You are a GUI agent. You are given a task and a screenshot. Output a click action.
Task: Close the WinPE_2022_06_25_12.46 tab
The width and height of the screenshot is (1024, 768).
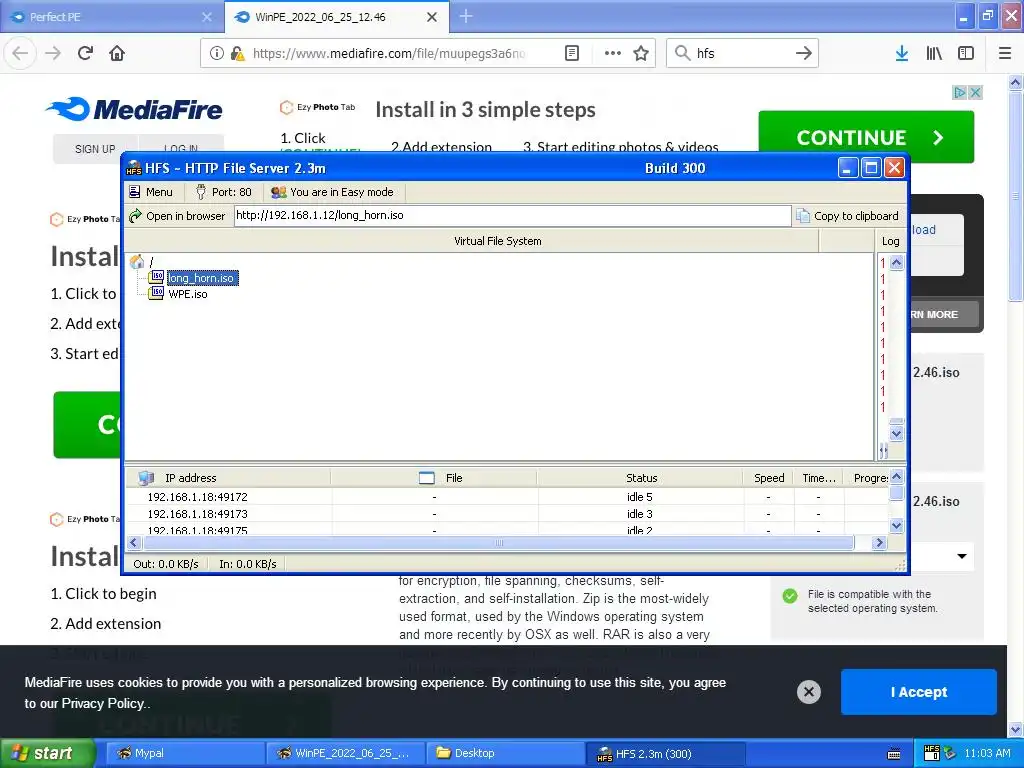[x=432, y=17]
